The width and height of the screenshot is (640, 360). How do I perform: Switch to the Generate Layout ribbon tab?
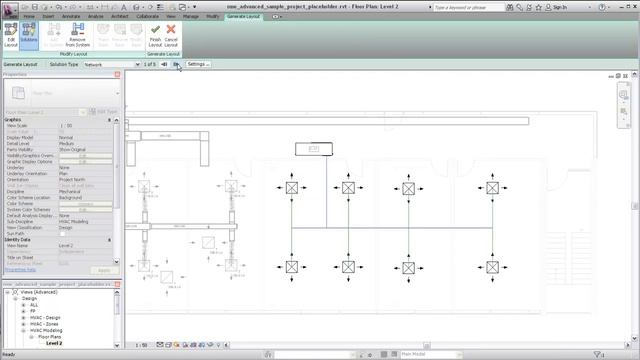243,16
